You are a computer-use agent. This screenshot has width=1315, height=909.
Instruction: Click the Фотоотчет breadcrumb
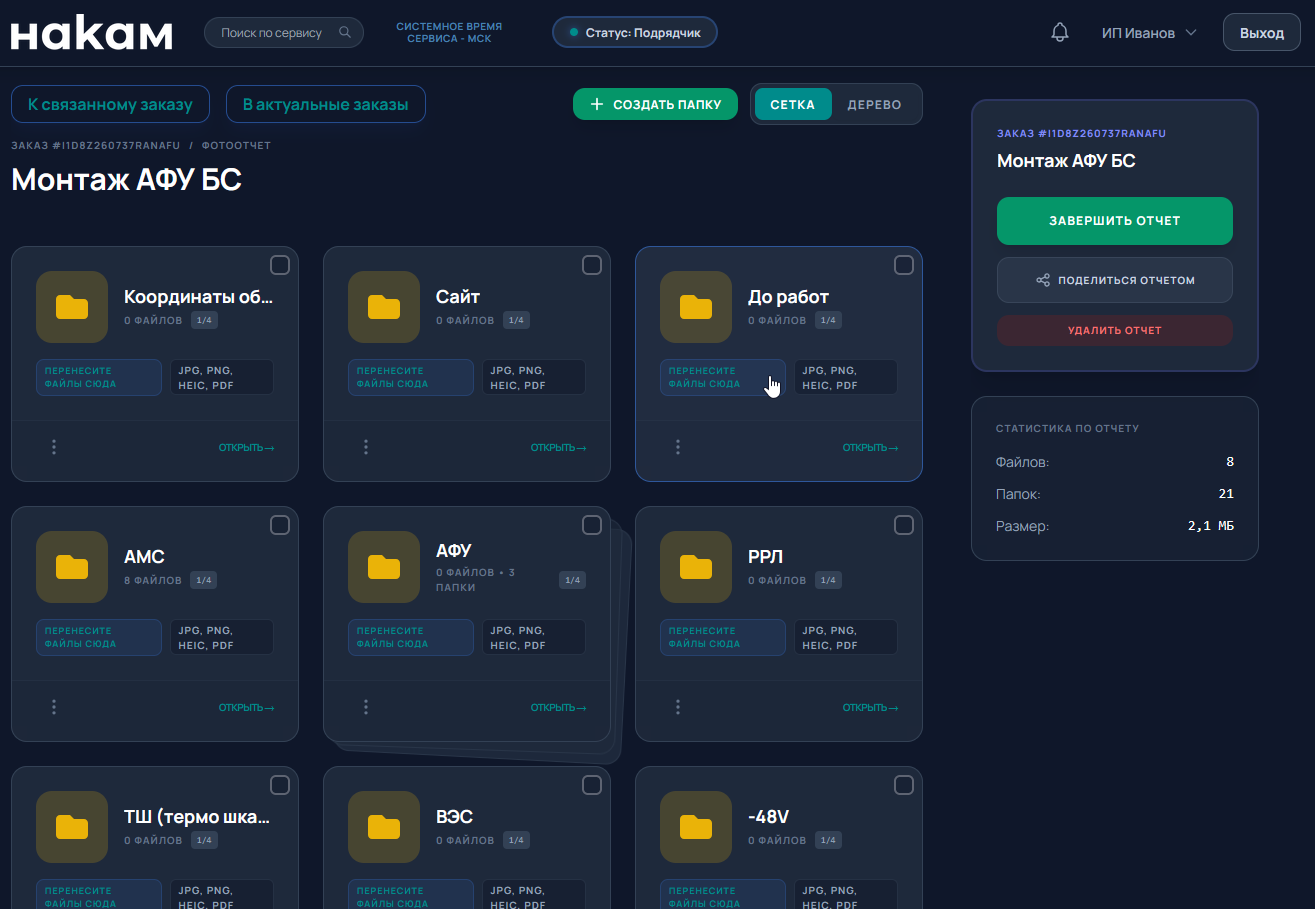click(x=236, y=146)
